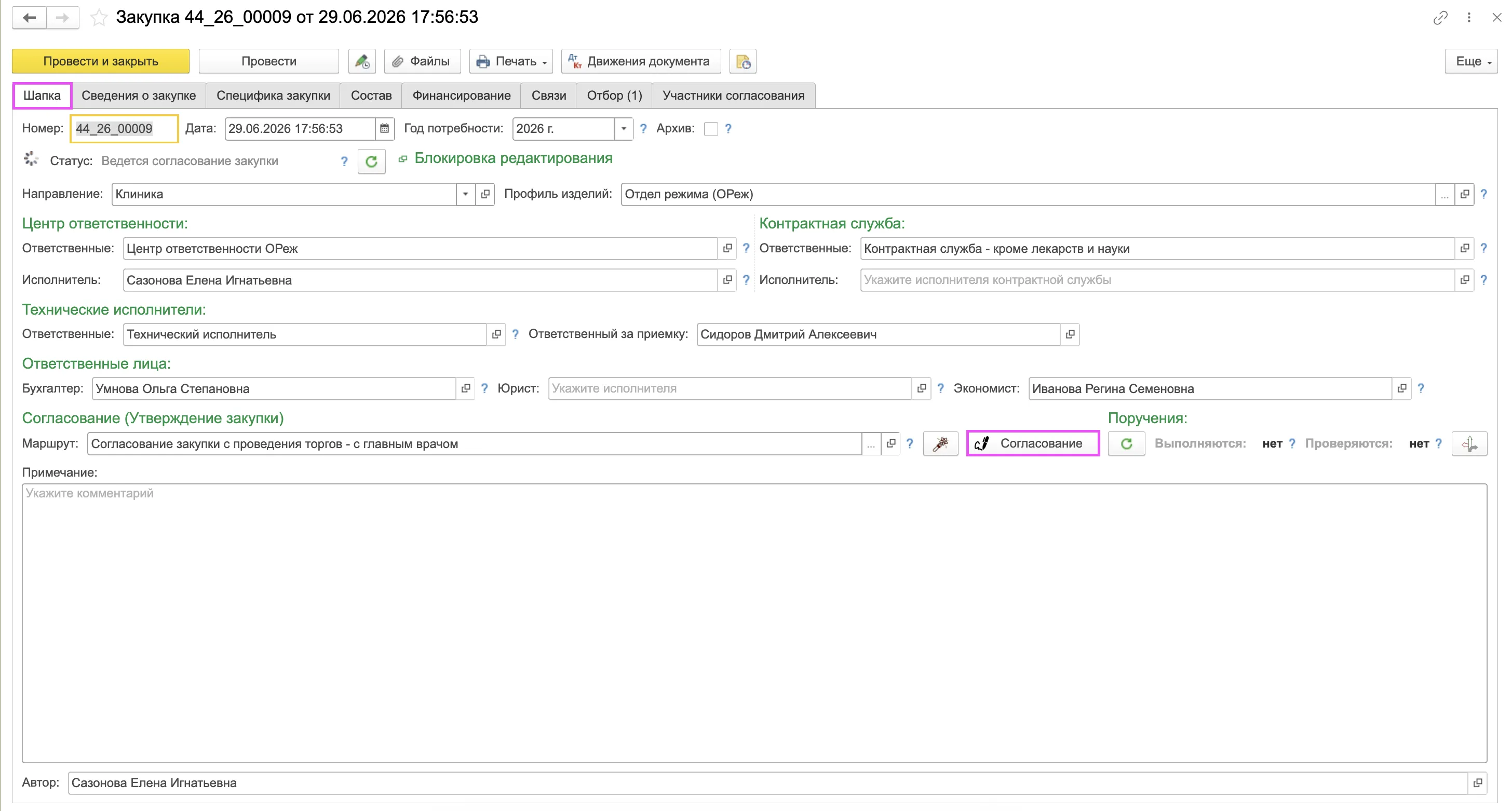Open the Участники согласования tab
1512x811 pixels.
(733, 96)
